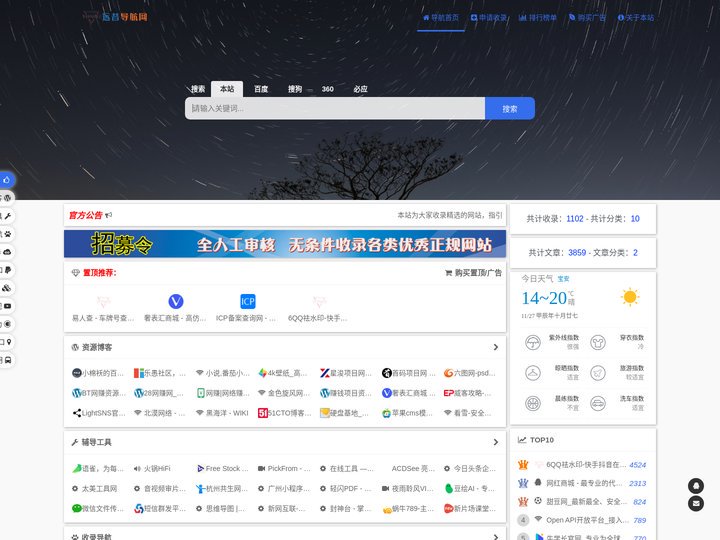This screenshot has width=720, height=540.
Task: Open the 六图网-psd link
Action: point(470,373)
